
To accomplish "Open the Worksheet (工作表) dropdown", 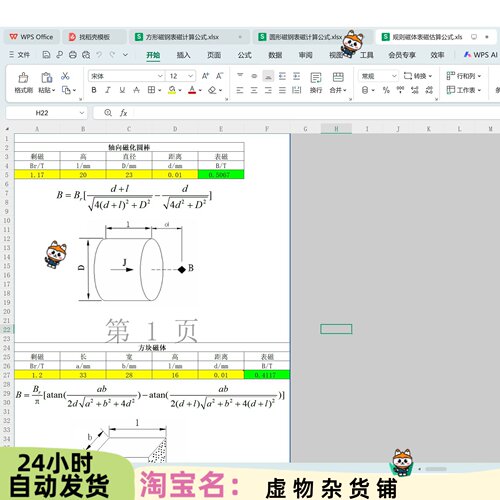I will [x=464, y=90].
